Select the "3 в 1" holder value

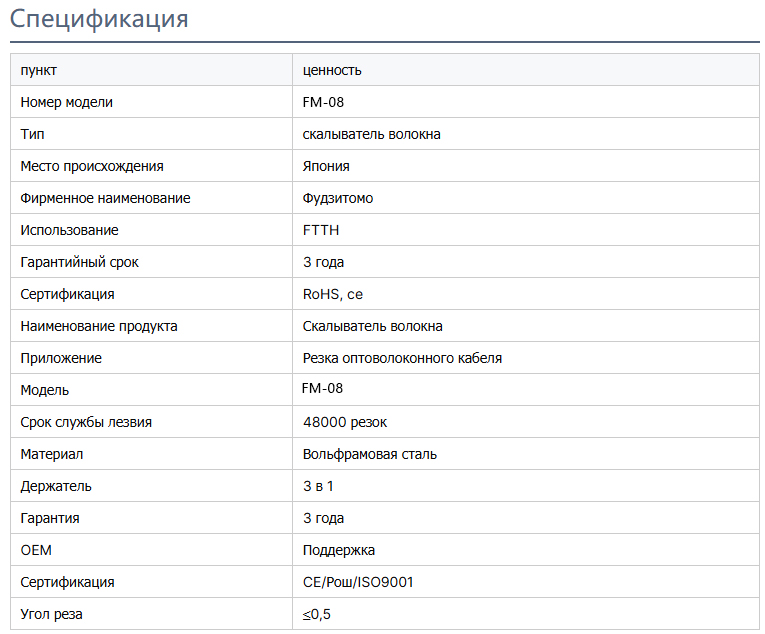[318, 486]
